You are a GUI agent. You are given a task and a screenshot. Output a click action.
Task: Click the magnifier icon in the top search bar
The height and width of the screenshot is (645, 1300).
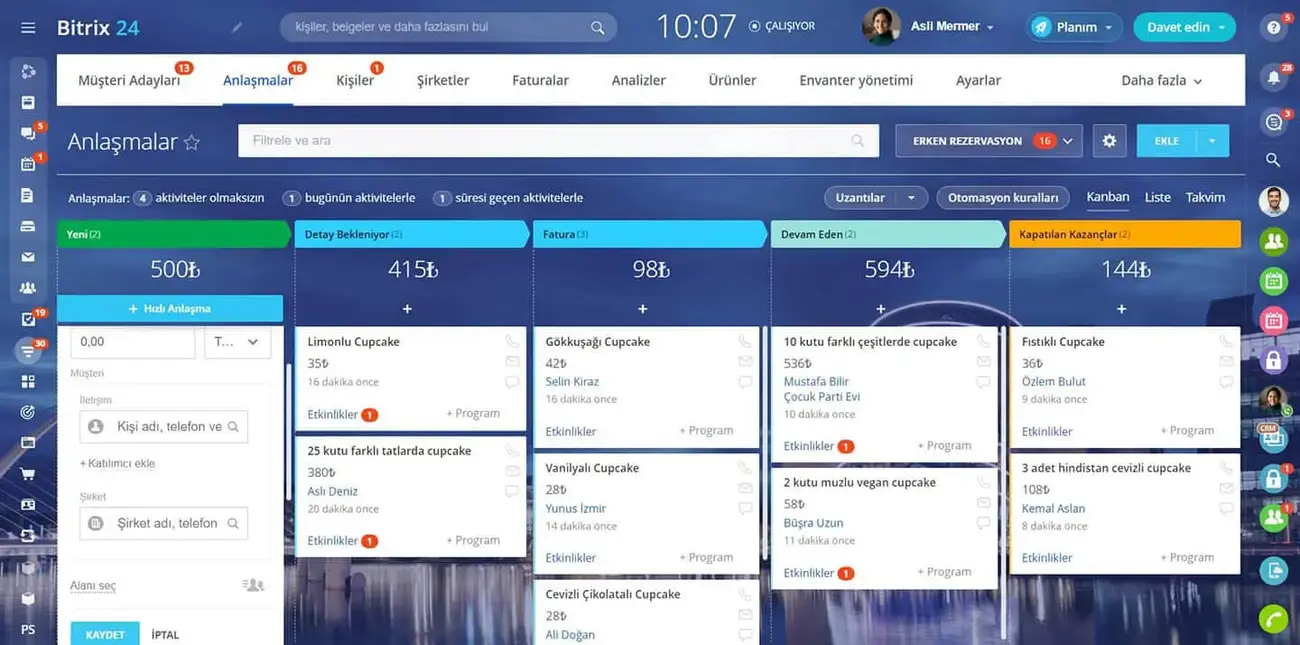tap(597, 28)
